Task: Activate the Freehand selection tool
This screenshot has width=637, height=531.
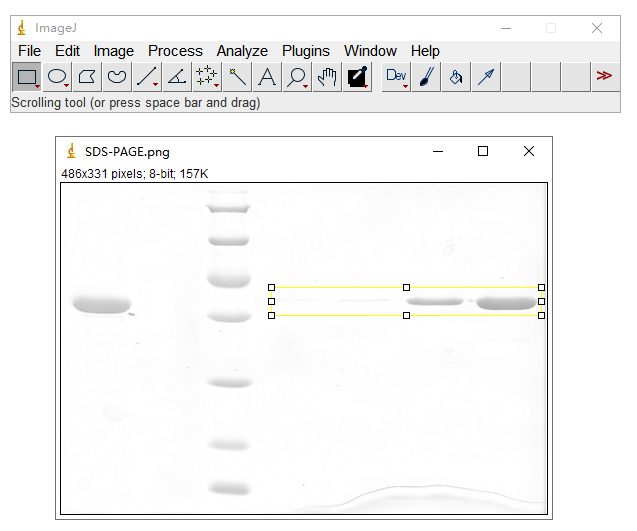Action: pyautogui.click(x=118, y=76)
